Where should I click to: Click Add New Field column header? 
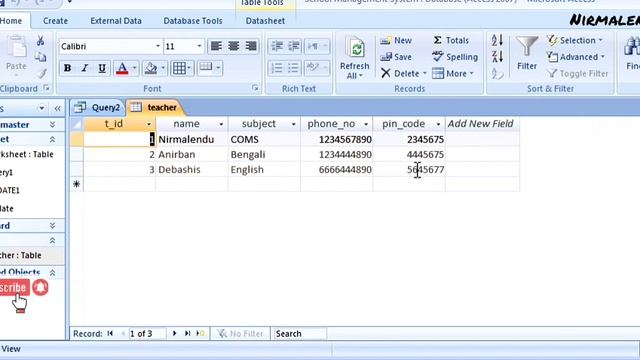tap(482, 124)
